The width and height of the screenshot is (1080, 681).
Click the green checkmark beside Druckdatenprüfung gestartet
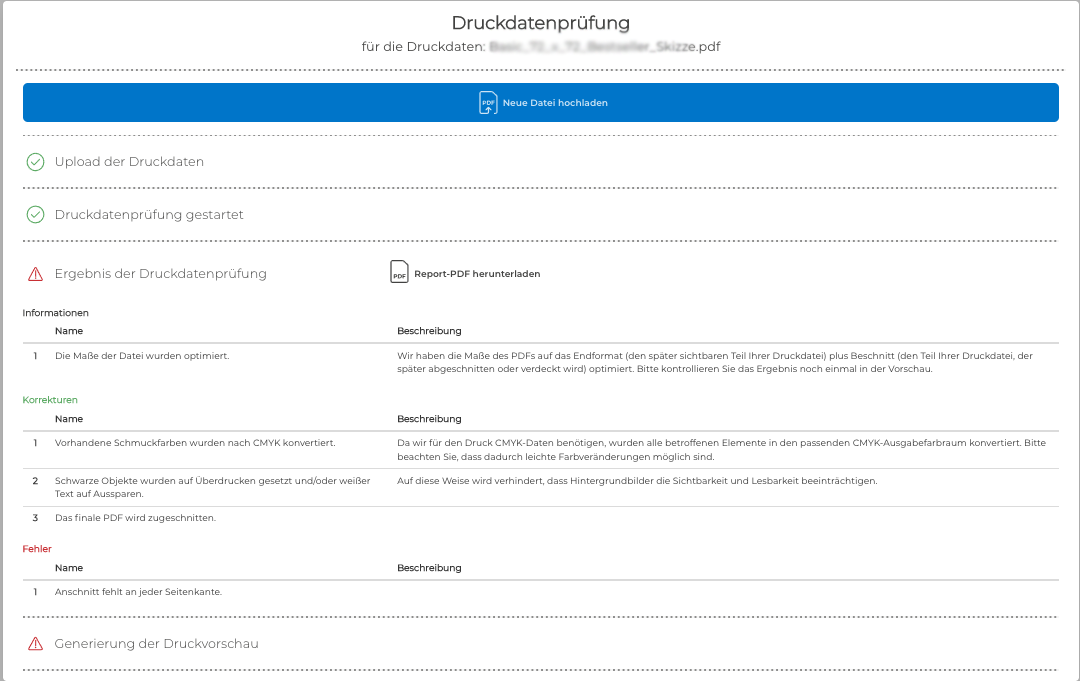click(x=35, y=215)
